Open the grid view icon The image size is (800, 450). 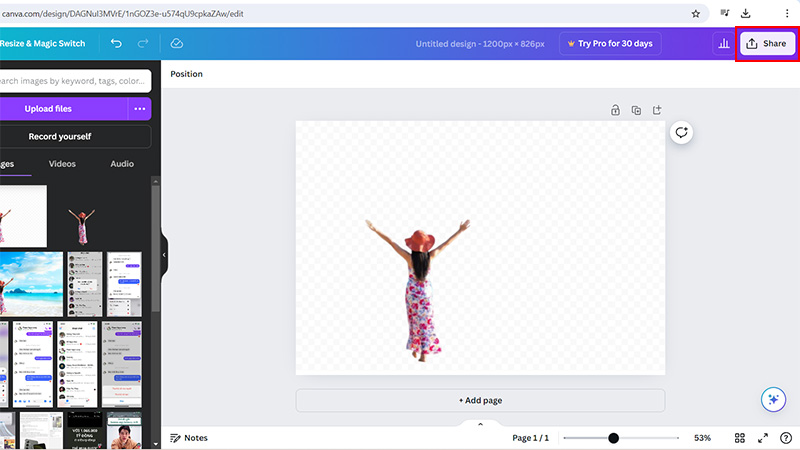740,438
